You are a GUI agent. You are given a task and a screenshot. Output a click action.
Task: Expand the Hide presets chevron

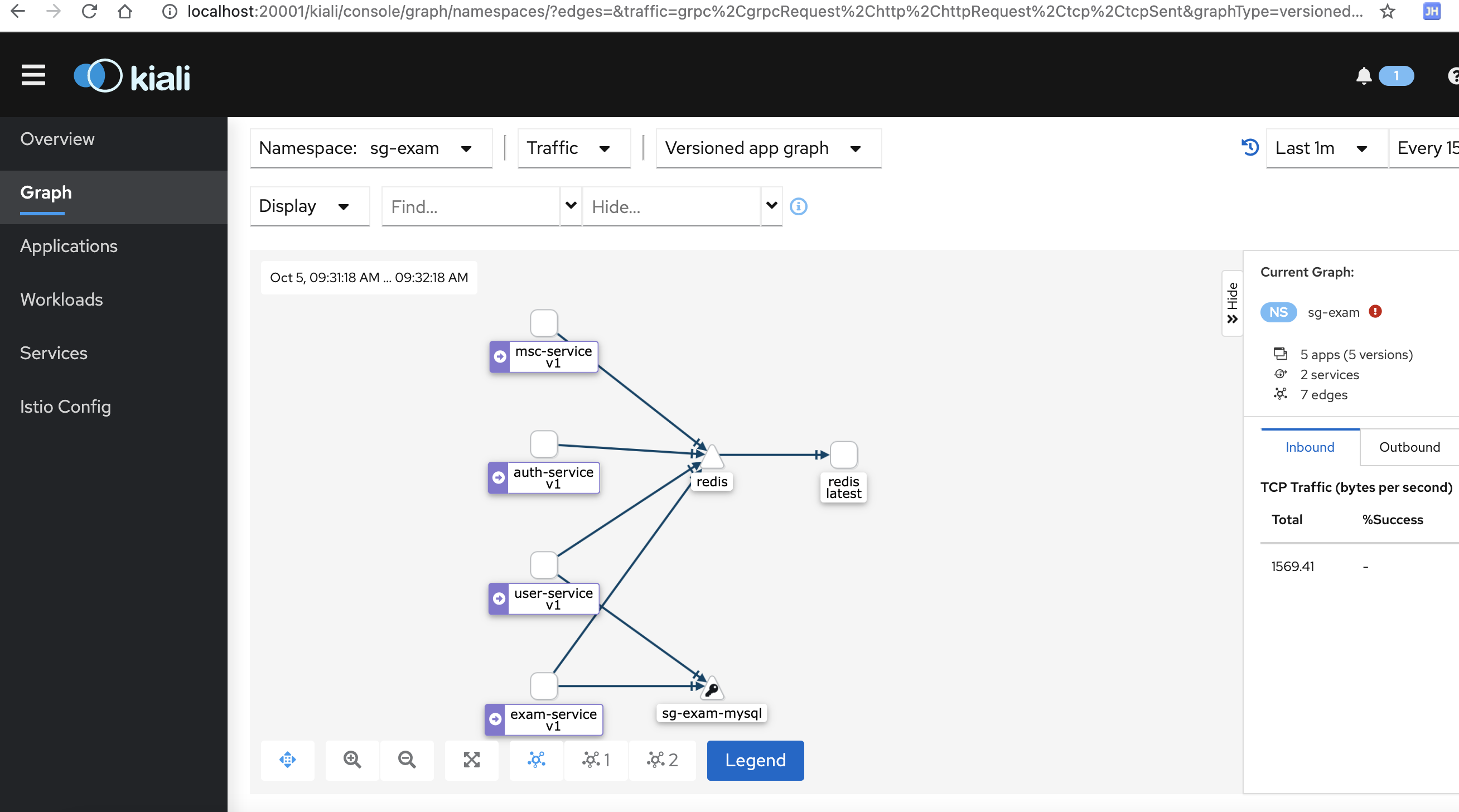pos(771,207)
